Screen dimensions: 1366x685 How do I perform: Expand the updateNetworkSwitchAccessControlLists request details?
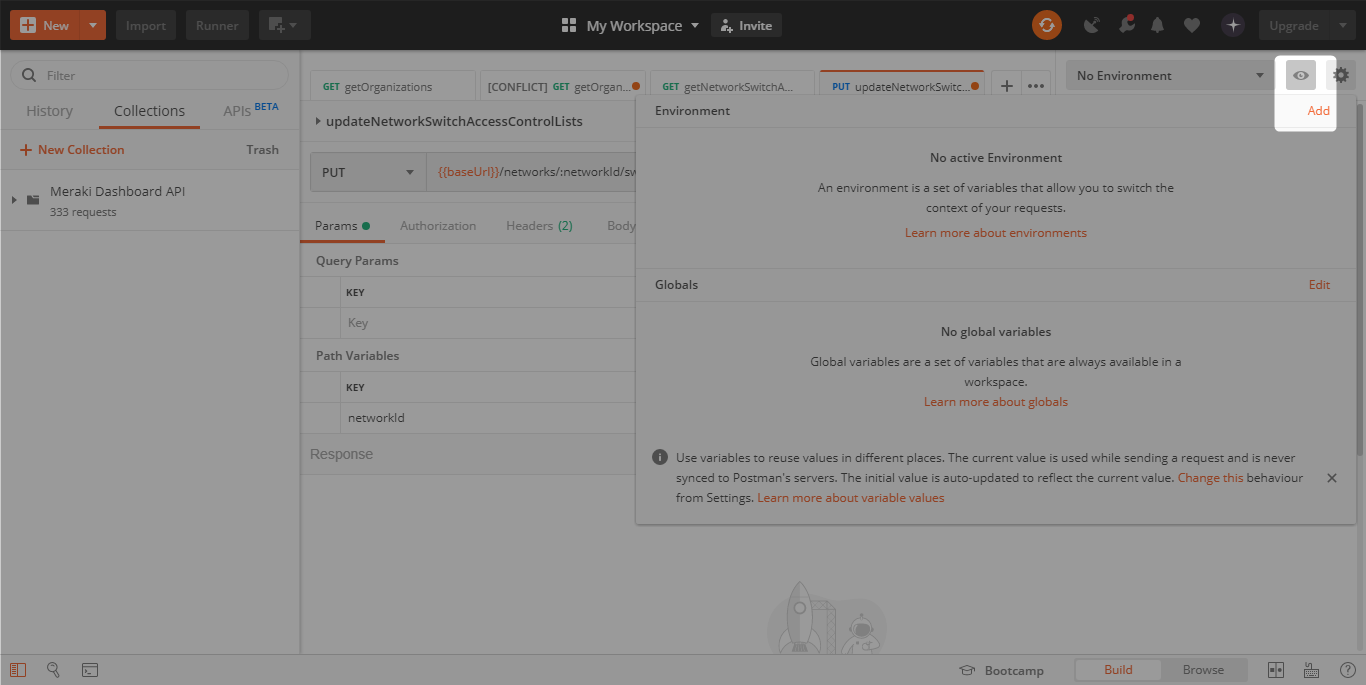point(318,122)
